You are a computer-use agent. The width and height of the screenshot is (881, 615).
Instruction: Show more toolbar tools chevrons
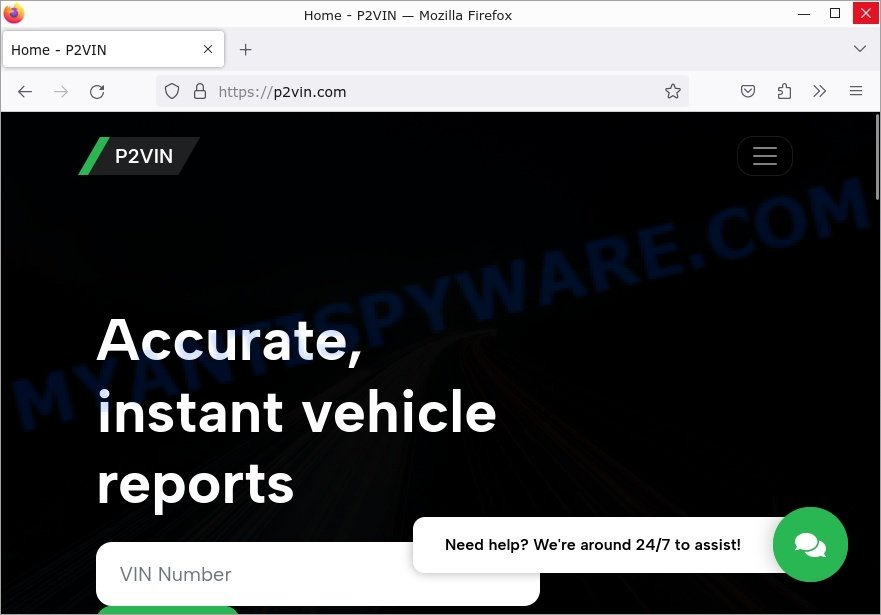point(819,91)
